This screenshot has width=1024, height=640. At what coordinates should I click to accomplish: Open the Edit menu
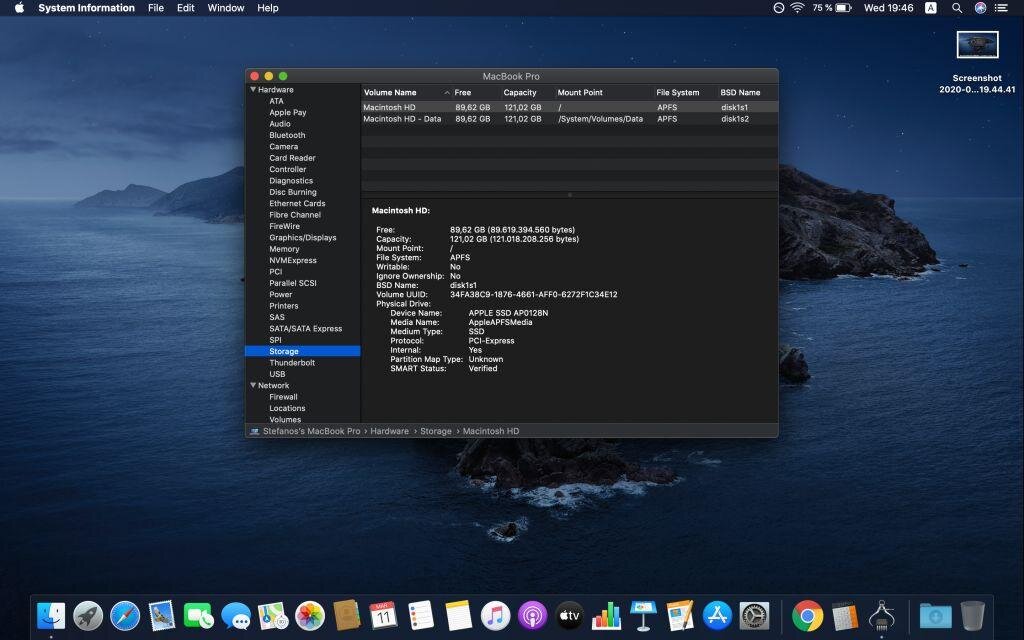(x=185, y=8)
